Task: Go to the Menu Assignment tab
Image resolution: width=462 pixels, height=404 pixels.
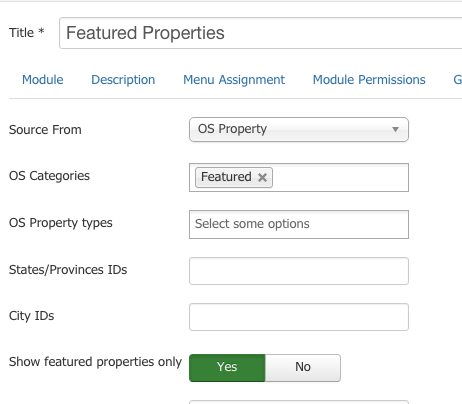Action: pos(234,80)
